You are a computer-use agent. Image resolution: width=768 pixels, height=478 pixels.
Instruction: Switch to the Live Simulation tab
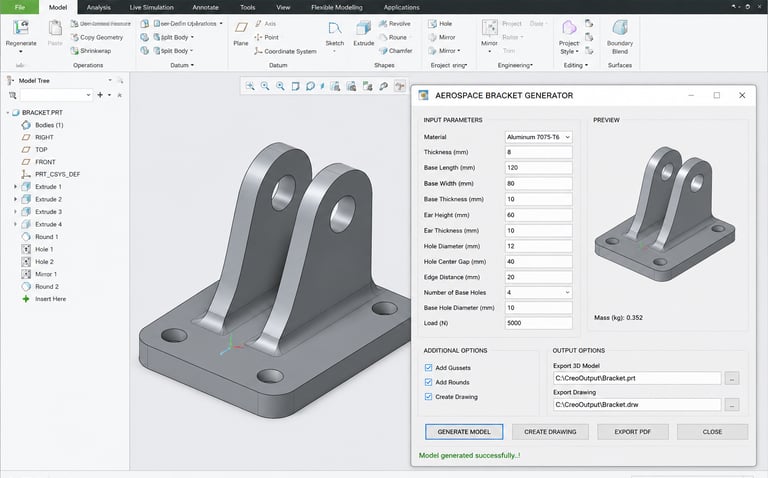click(151, 7)
